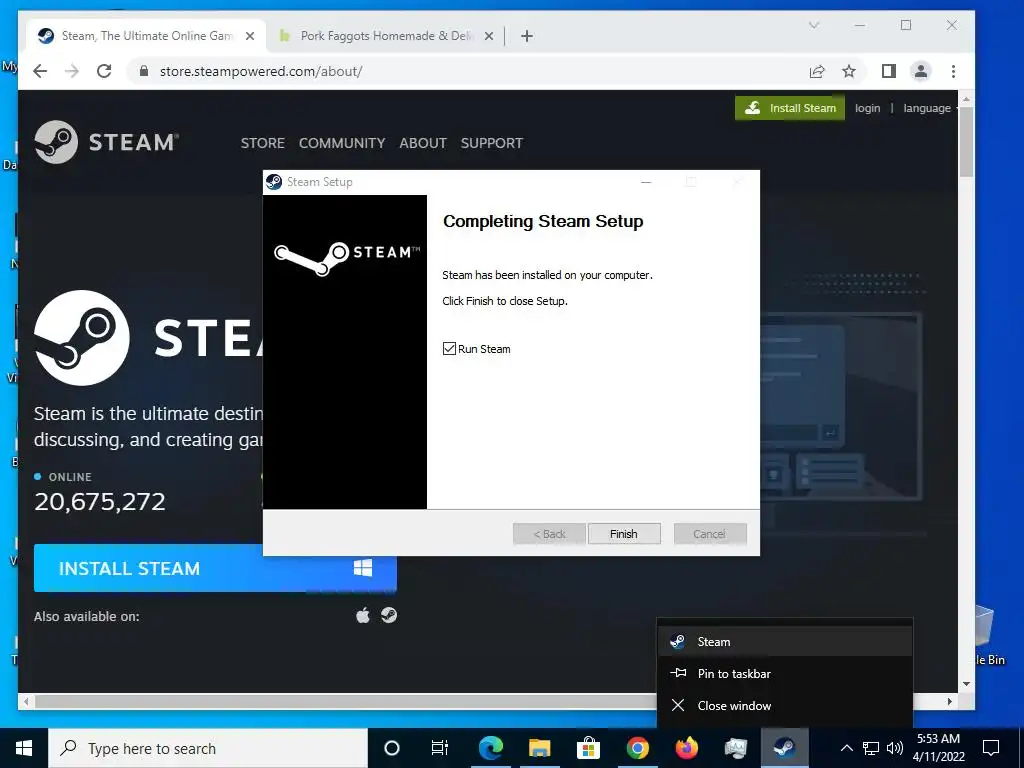Image resolution: width=1024 pixels, height=768 pixels.
Task: Open Chrome three-dot menu
Action: pos(953,71)
